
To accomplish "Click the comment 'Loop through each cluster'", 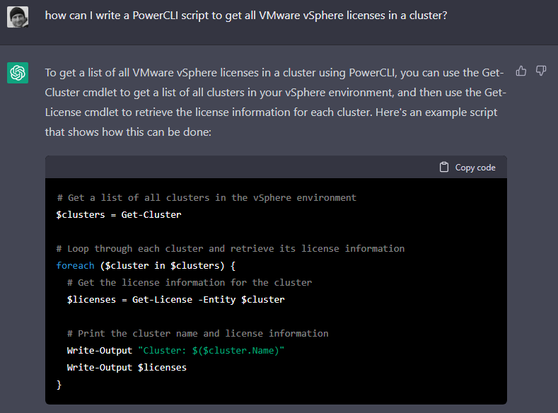I will point(230,249).
